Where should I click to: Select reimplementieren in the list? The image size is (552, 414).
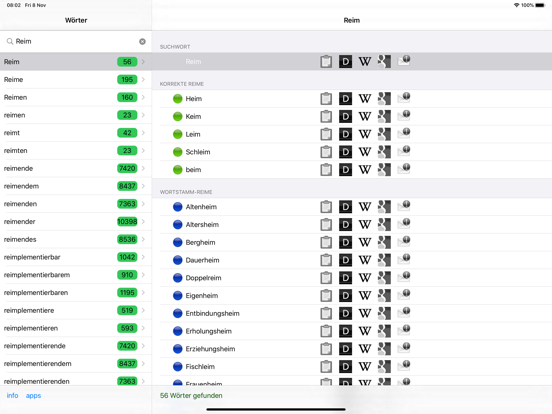click(x=76, y=328)
